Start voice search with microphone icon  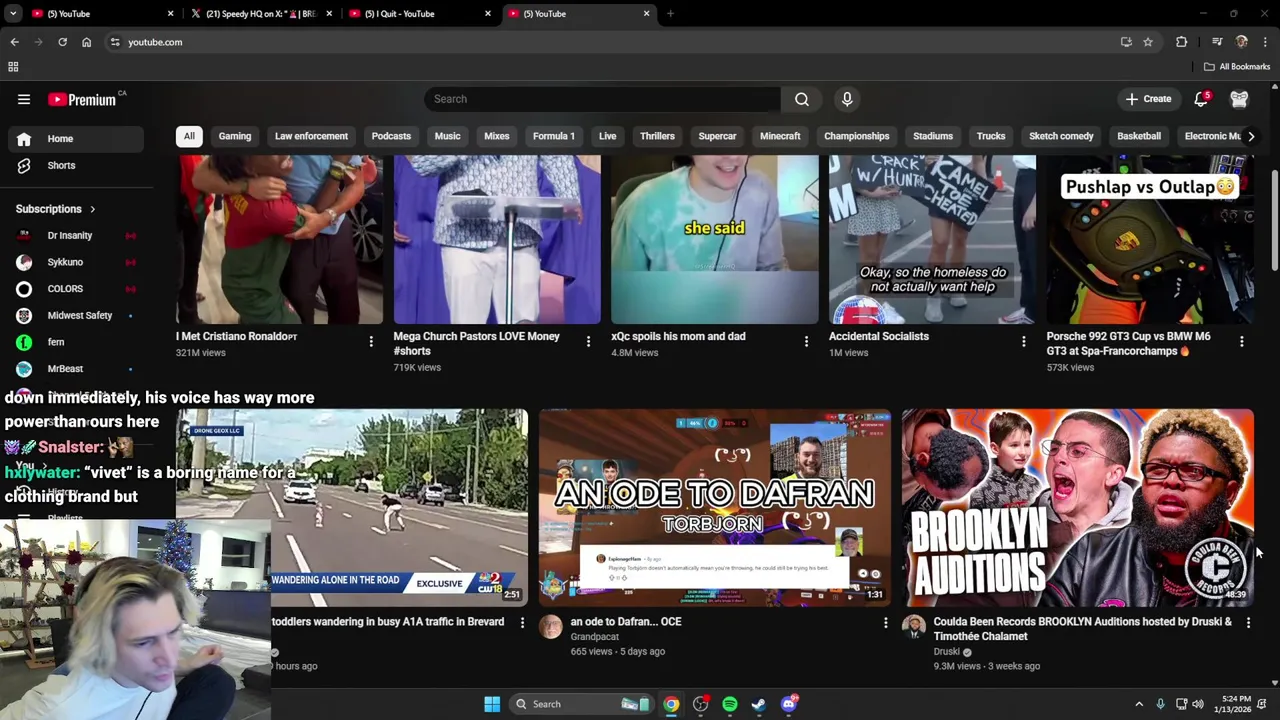[x=847, y=99]
